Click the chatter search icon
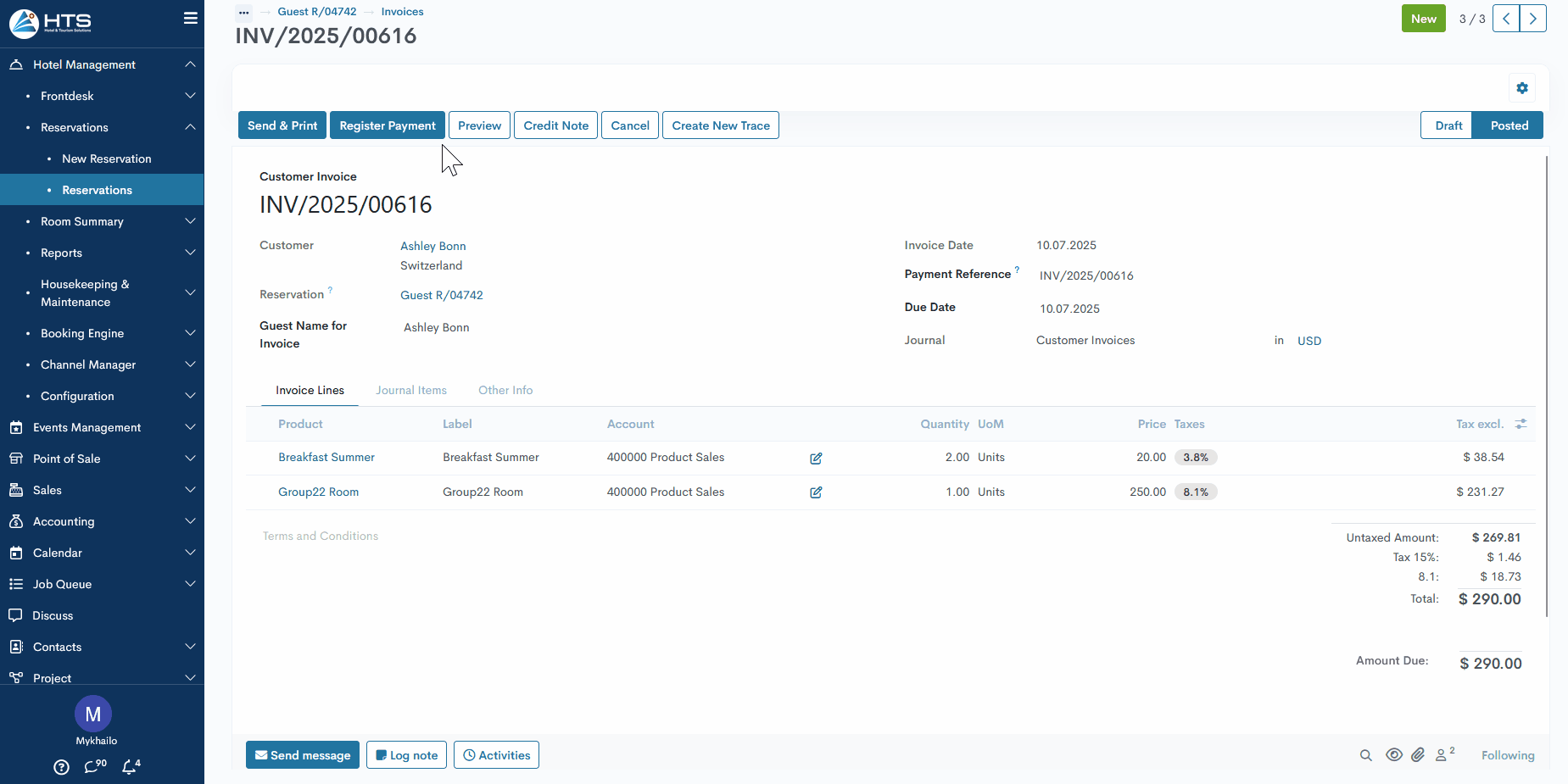This screenshot has width=1568, height=784. (x=1365, y=755)
